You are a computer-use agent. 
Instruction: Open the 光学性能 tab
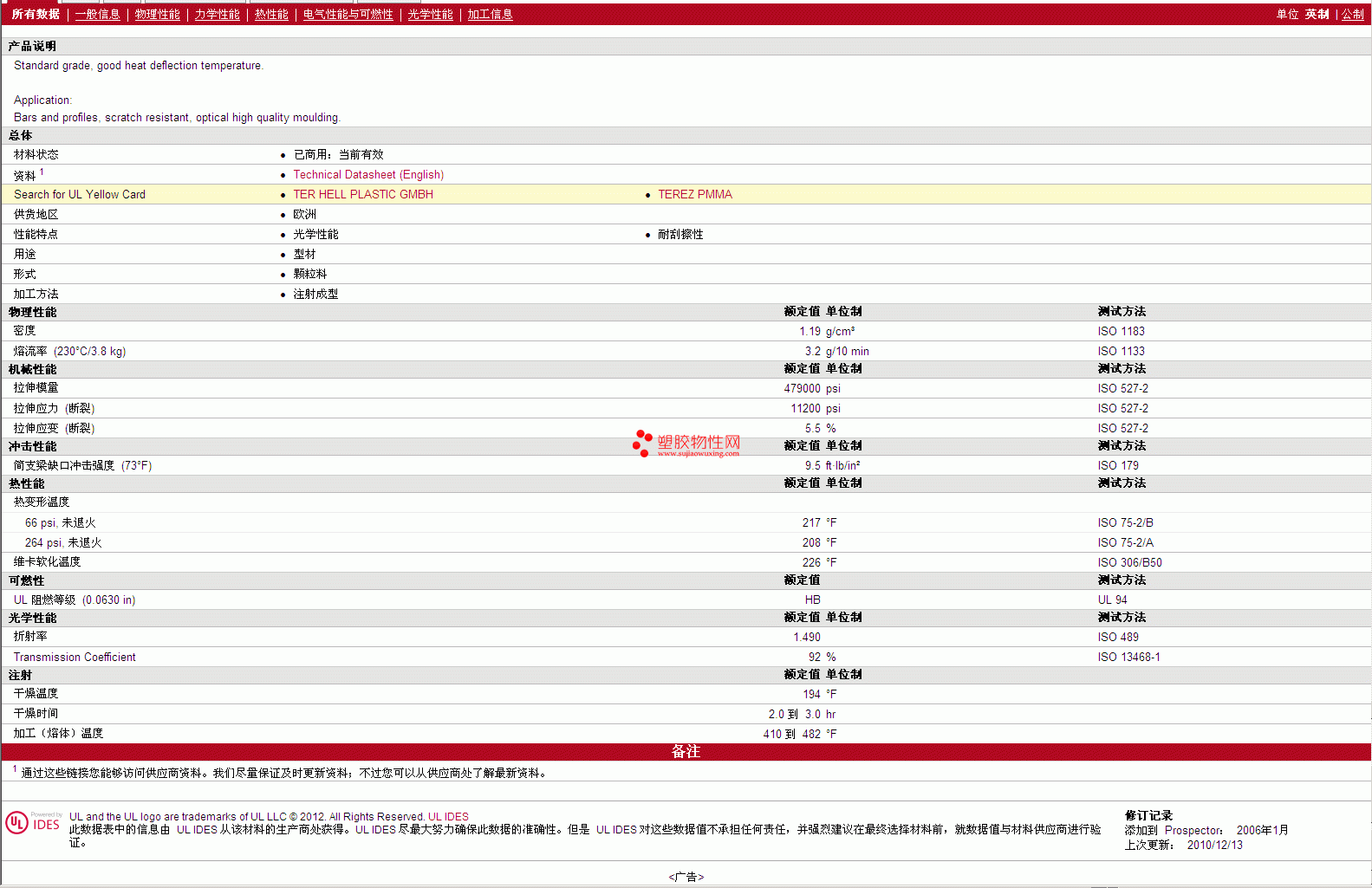[x=430, y=14]
